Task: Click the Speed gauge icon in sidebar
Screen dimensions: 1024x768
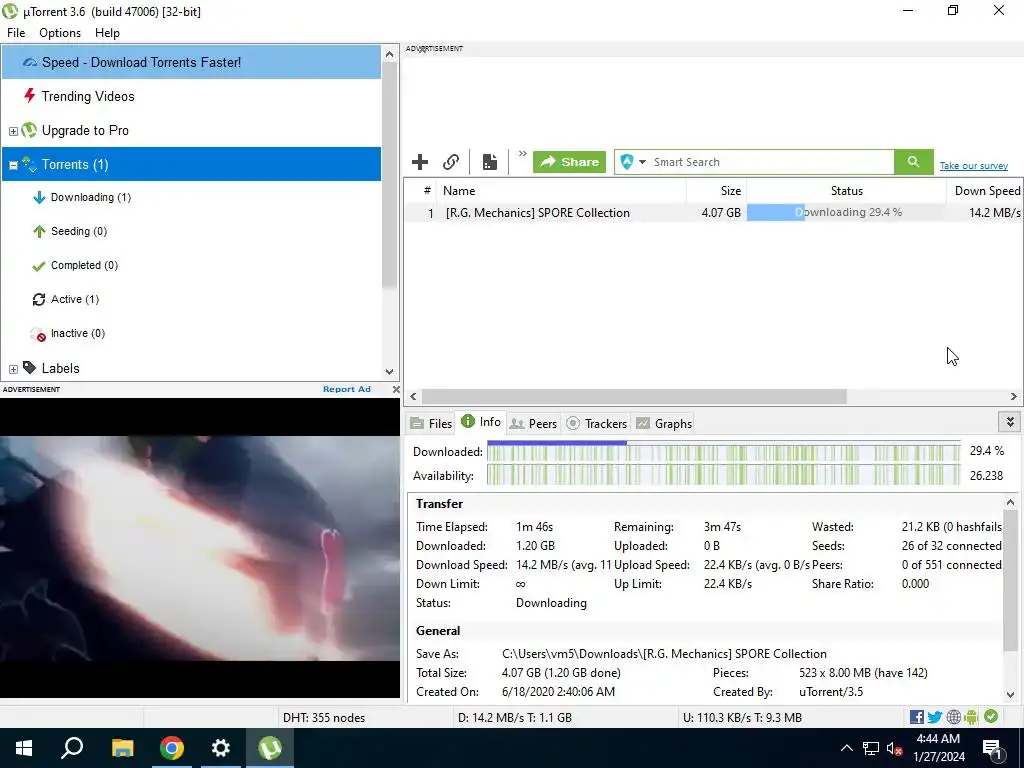Action: tap(30, 63)
